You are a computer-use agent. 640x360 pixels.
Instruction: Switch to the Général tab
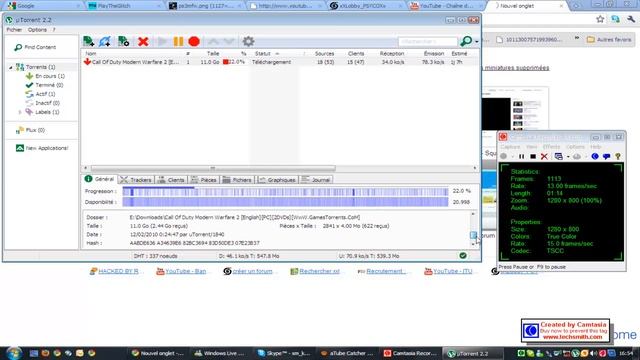pos(100,179)
